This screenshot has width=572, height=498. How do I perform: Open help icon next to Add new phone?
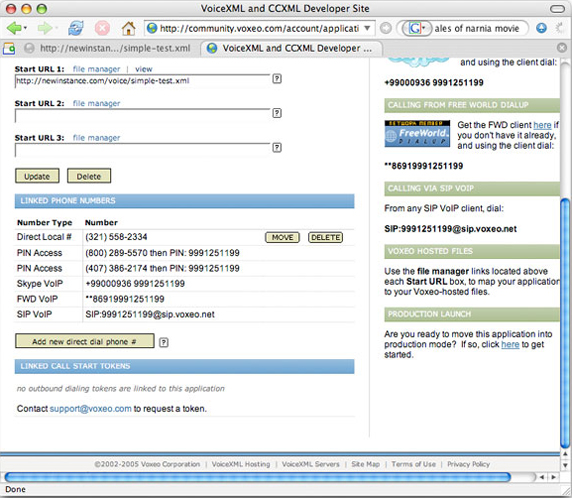tap(164, 342)
